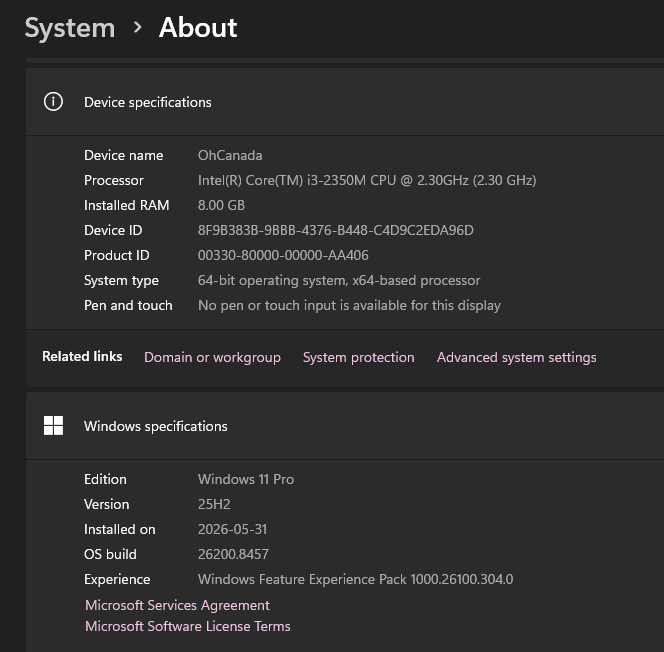Expand the Windows specifications header
This screenshot has width=664, height=652.
[x=345, y=426]
